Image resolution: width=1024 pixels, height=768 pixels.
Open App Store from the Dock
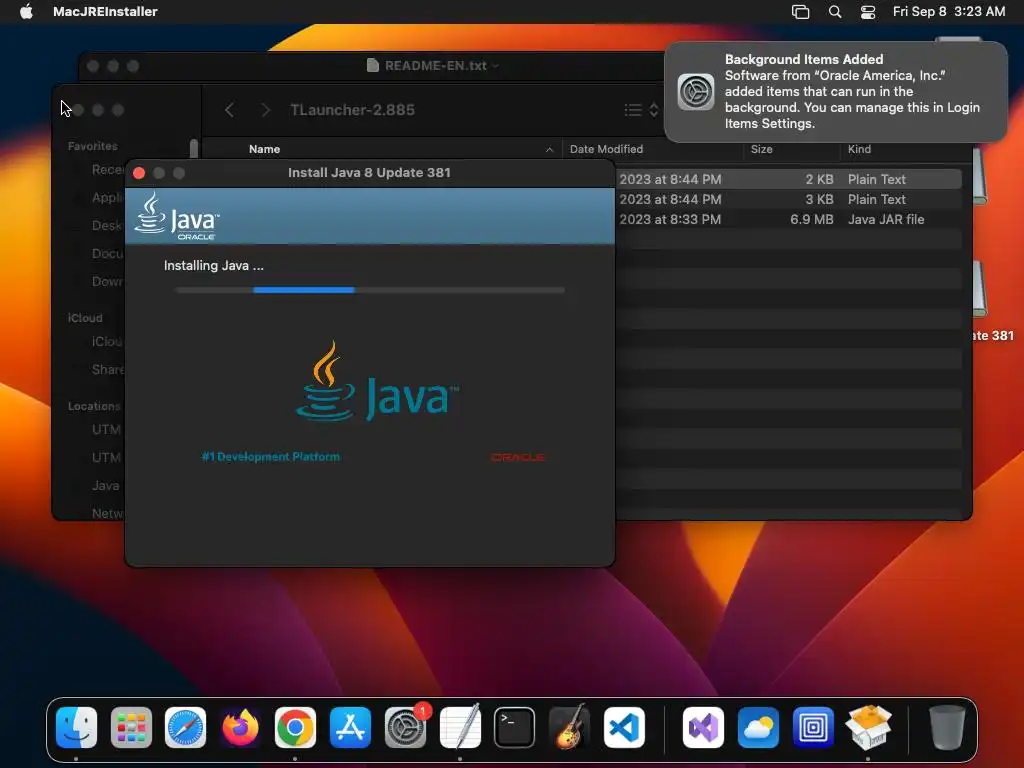coord(350,727)
